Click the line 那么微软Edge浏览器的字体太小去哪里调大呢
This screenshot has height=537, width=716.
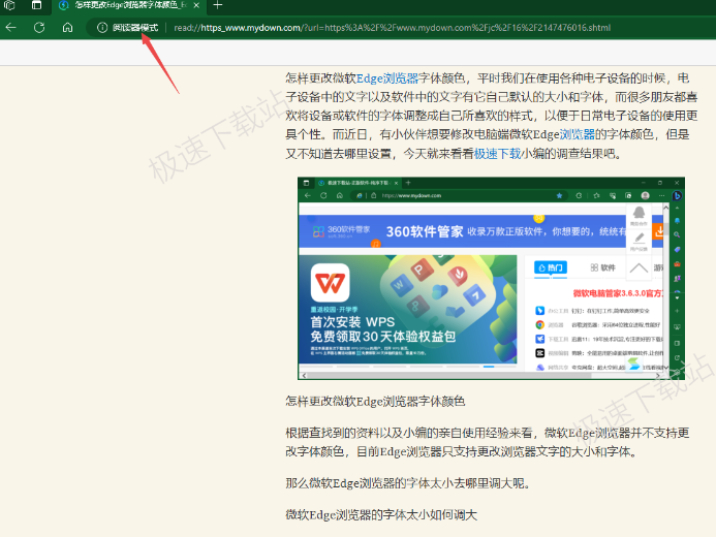(x=408, y=483)
